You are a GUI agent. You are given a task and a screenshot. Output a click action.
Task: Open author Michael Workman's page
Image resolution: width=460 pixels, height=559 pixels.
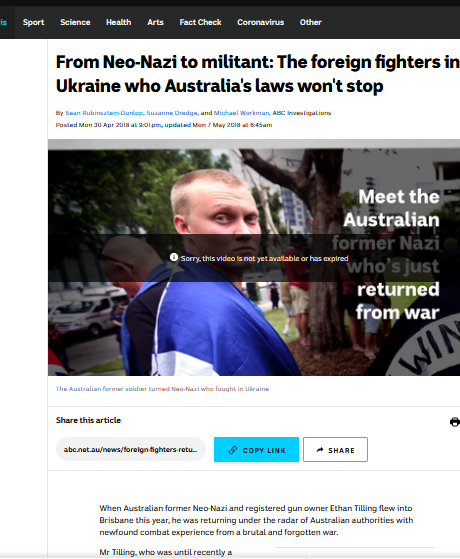click(241, 113)
